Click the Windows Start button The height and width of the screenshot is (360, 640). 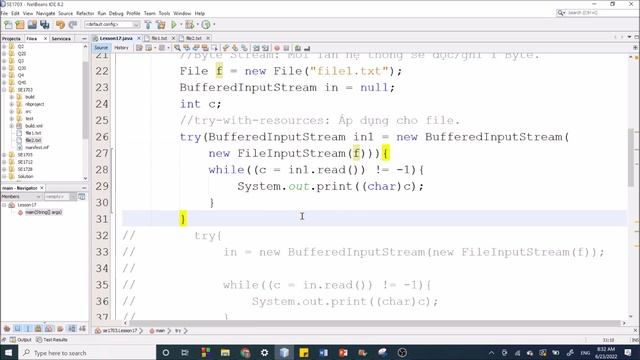pyautogui.click(x=9, y=353)
